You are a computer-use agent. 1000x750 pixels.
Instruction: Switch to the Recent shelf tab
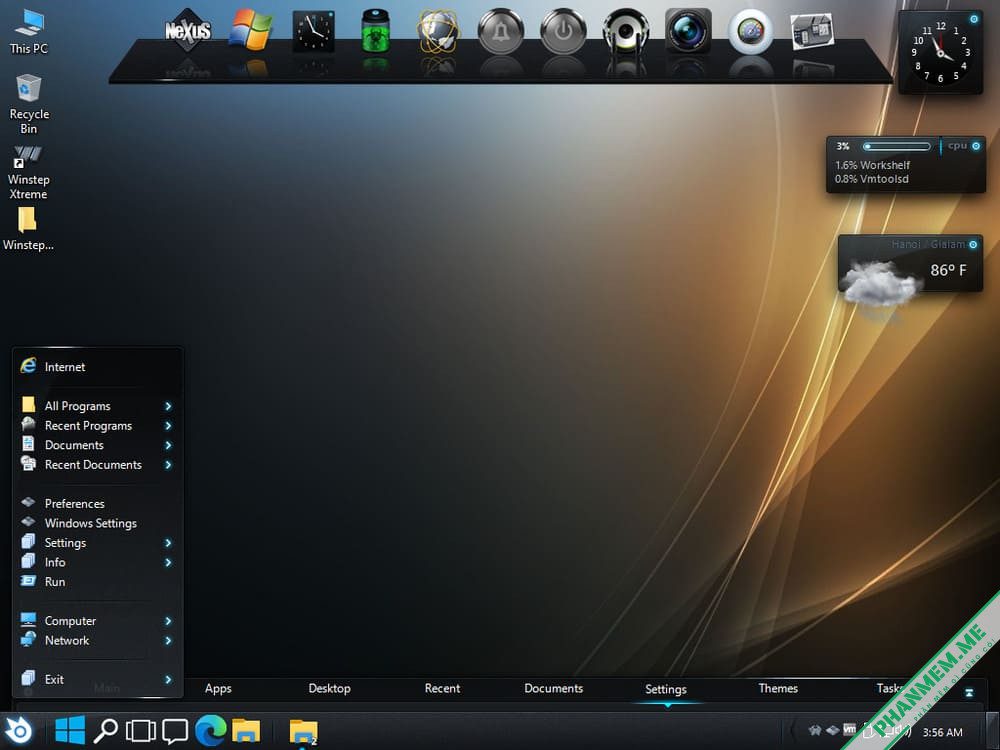(x=442, y=689)
